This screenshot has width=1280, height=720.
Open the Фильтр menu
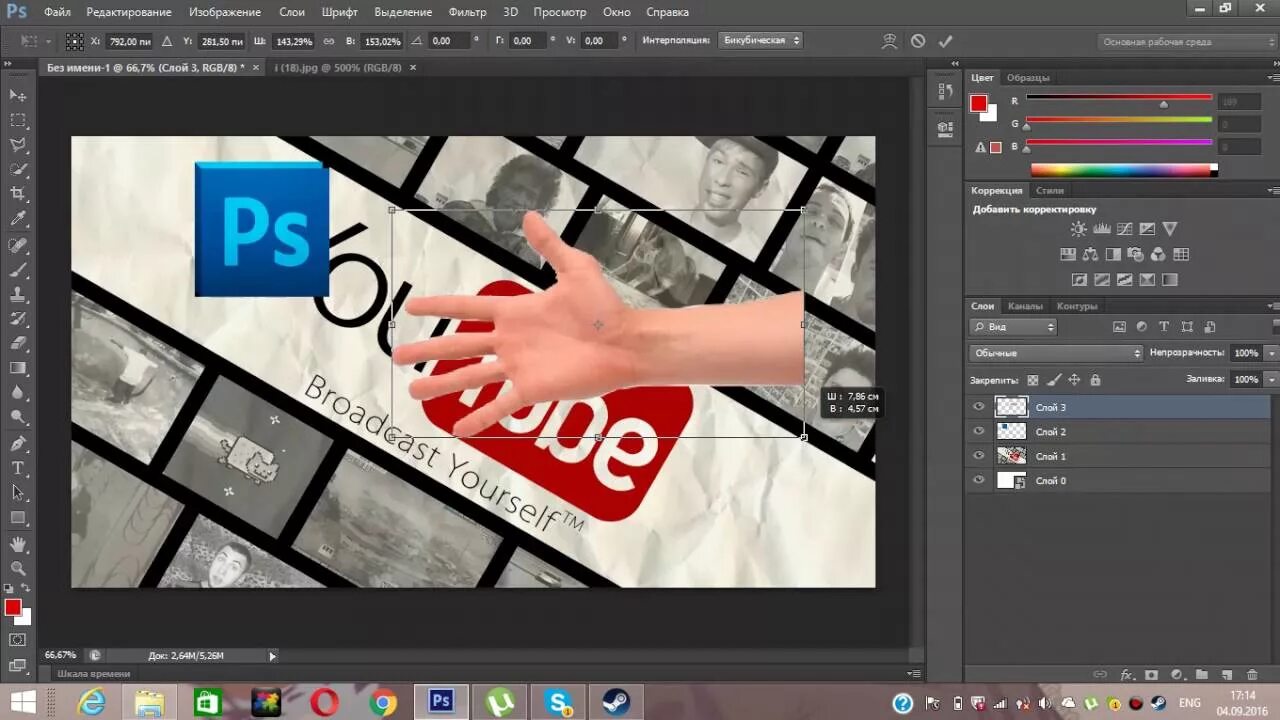(x=467, y=12)
